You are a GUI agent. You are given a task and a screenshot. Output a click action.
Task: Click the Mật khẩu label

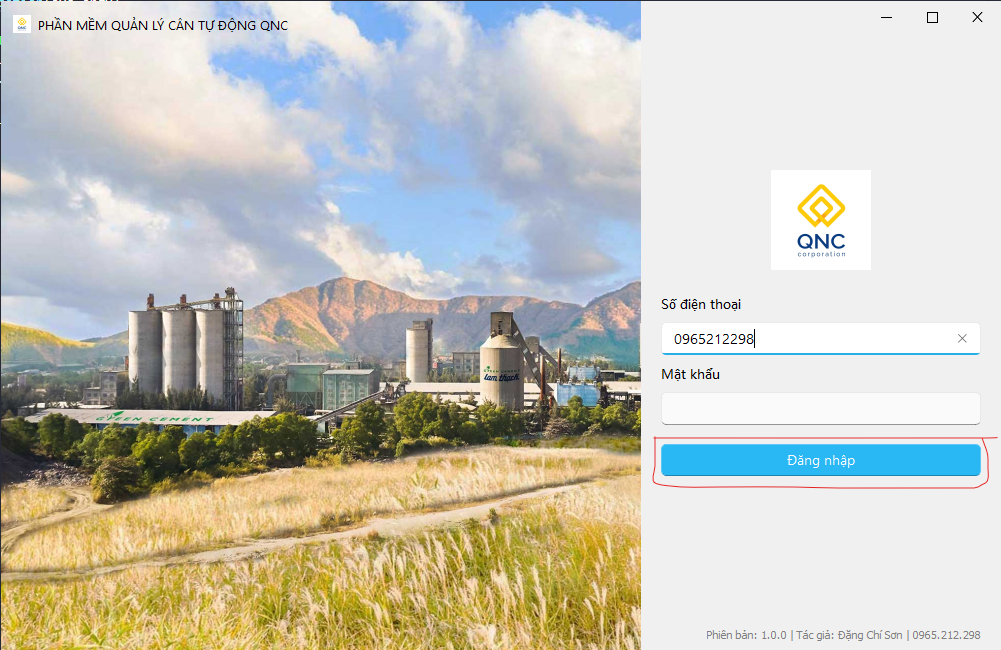tap(690, 374)
